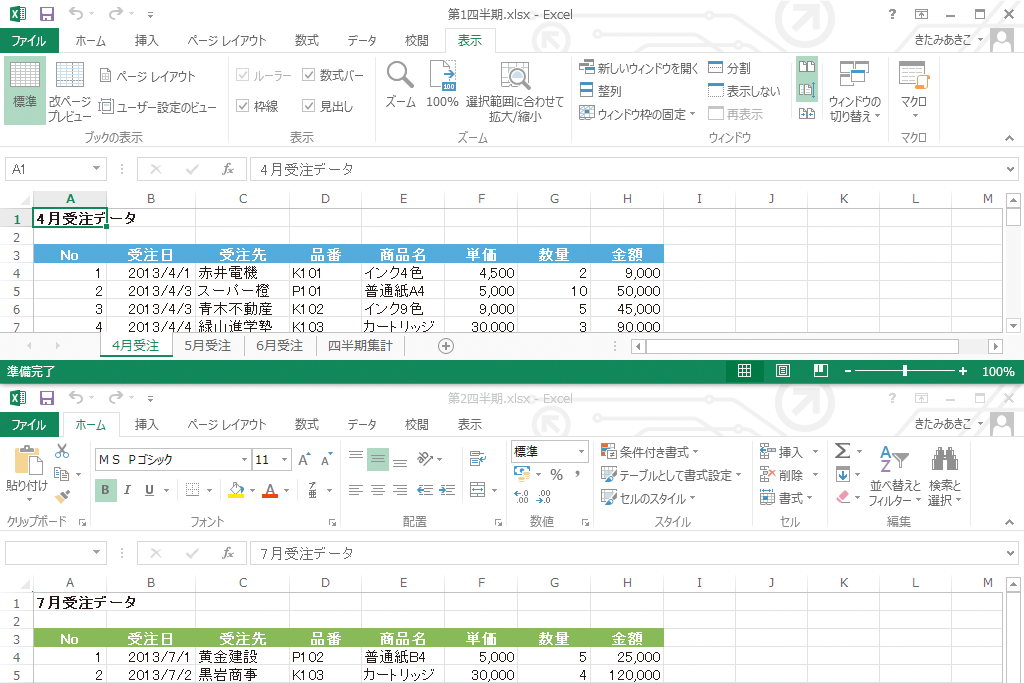Open the Zoom (ズーム) dialog
This screenshot has height=683, width=1024.
(400, 85)
